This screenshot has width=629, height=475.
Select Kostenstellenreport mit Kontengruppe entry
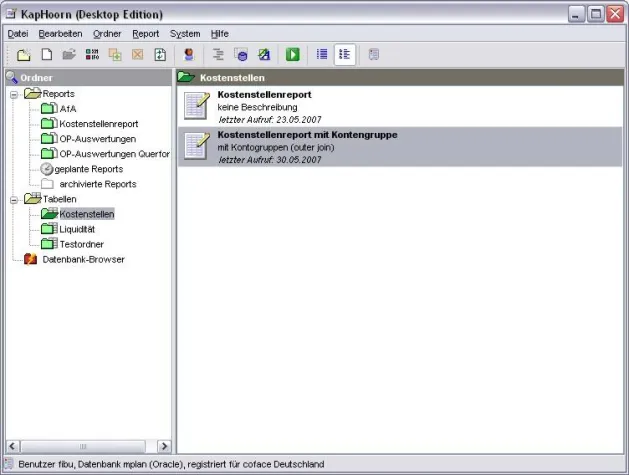(x=307, y=134)
